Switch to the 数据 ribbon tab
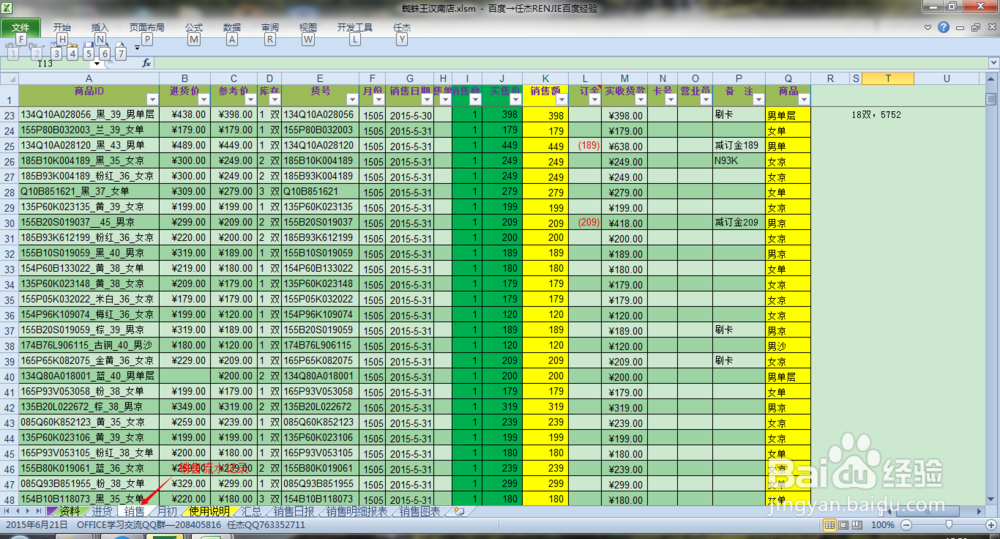Screen dimensions: 1000x539 pyautogui.click(x=232, y=27)
